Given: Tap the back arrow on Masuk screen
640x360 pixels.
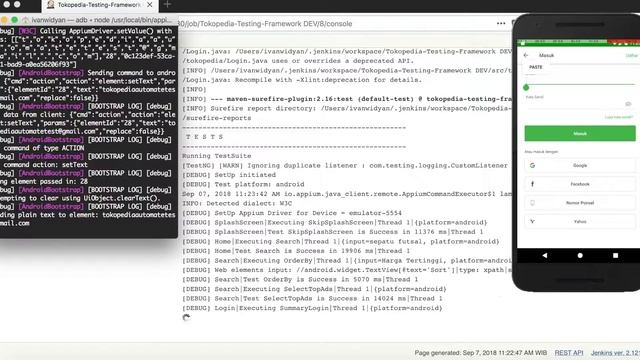Looking at the screenshot, I should [x=526, y=55].
